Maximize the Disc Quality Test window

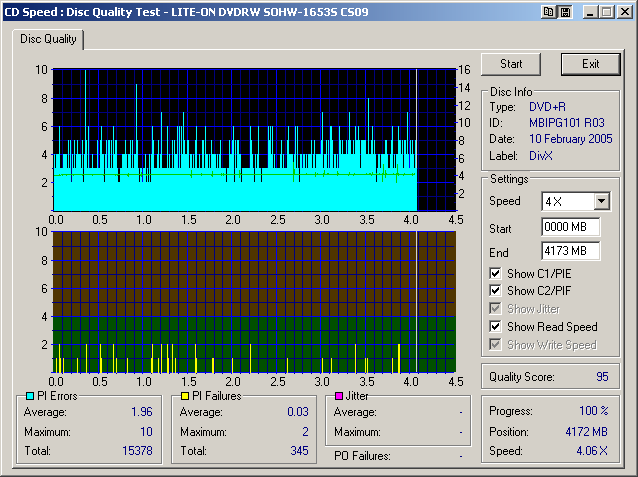point(606,12)
